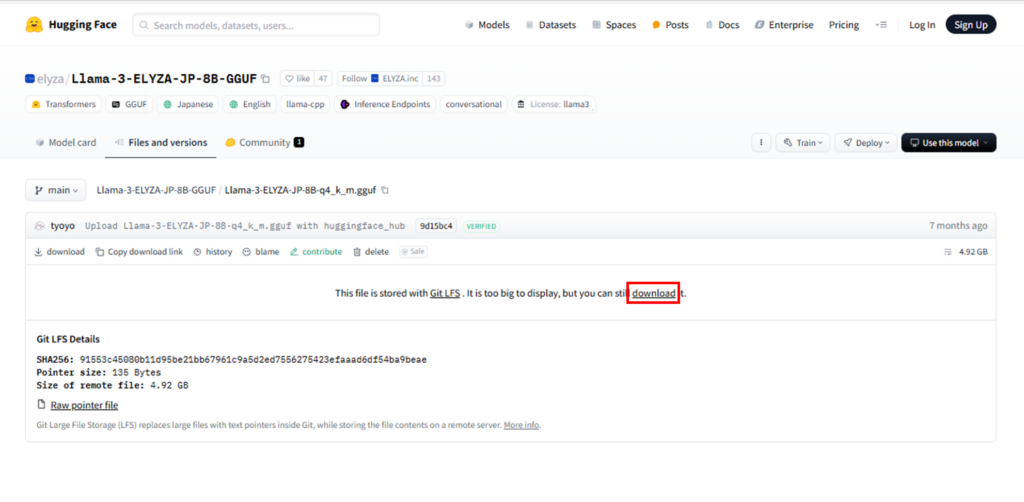1024x502 pixels.
Task: Open the Docs page
Action: tap(722, 25)
